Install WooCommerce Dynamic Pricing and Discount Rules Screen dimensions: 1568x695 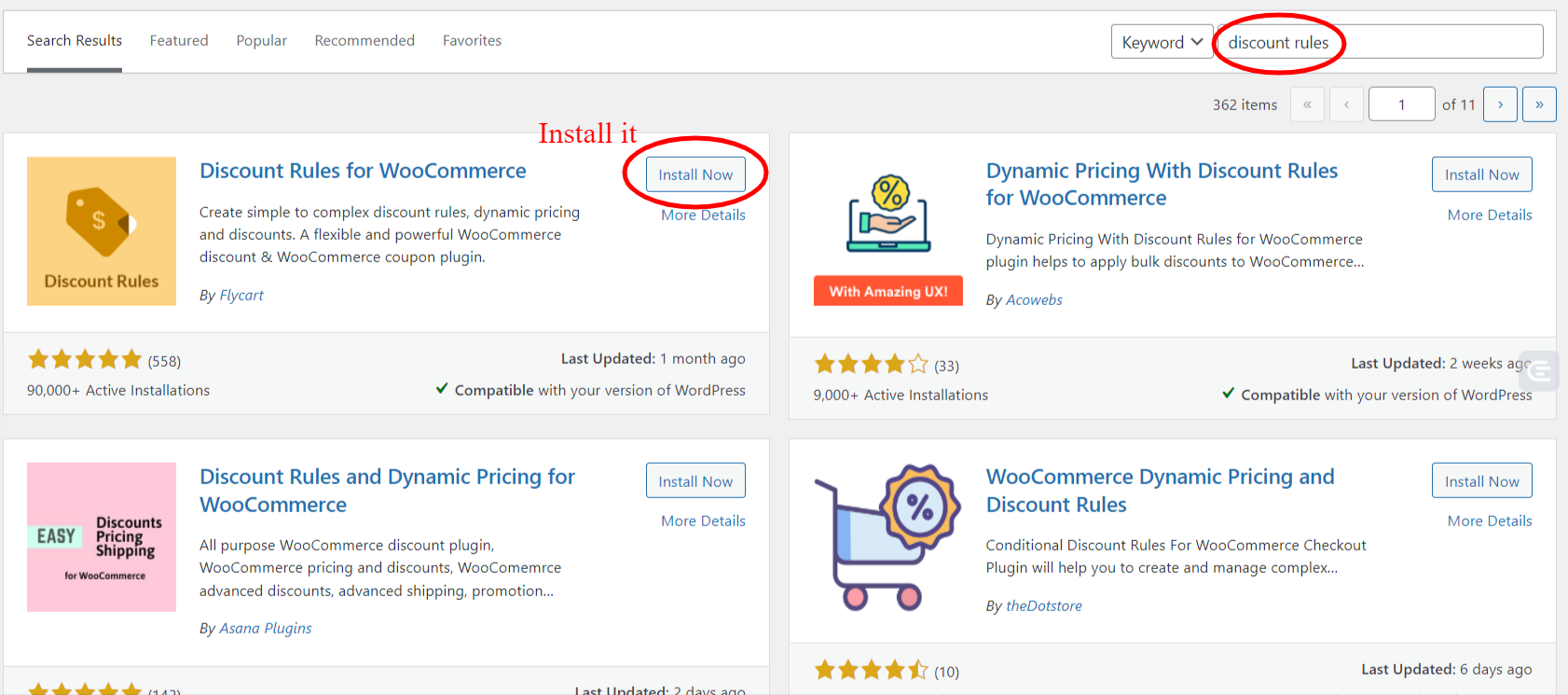pos(1481,481)
